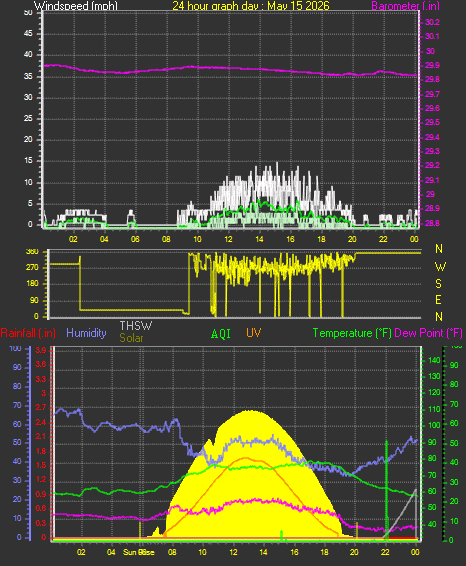Click the '0.3' rainfall axis value
Image resolution: width=466 pixels, height=566 pixels.
coord(41,523)
